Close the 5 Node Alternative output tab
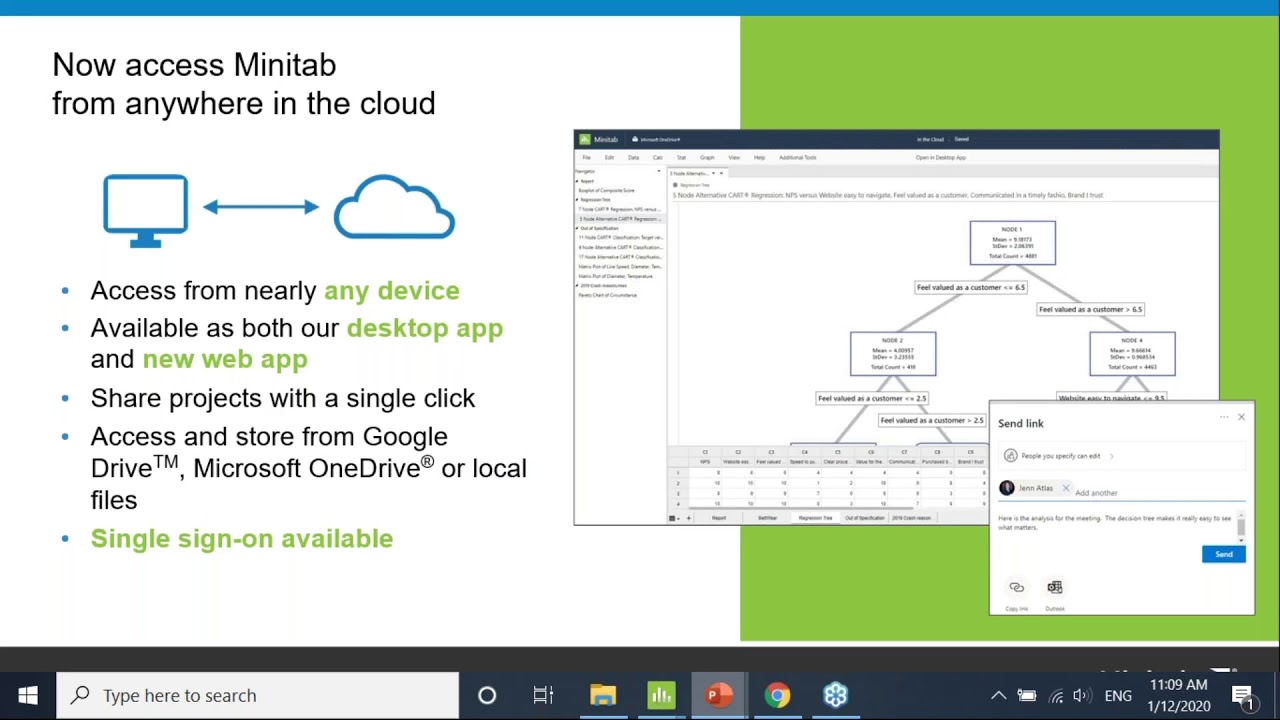The width and height of the screenshot is (1280, 720). [x=721, y=173]
